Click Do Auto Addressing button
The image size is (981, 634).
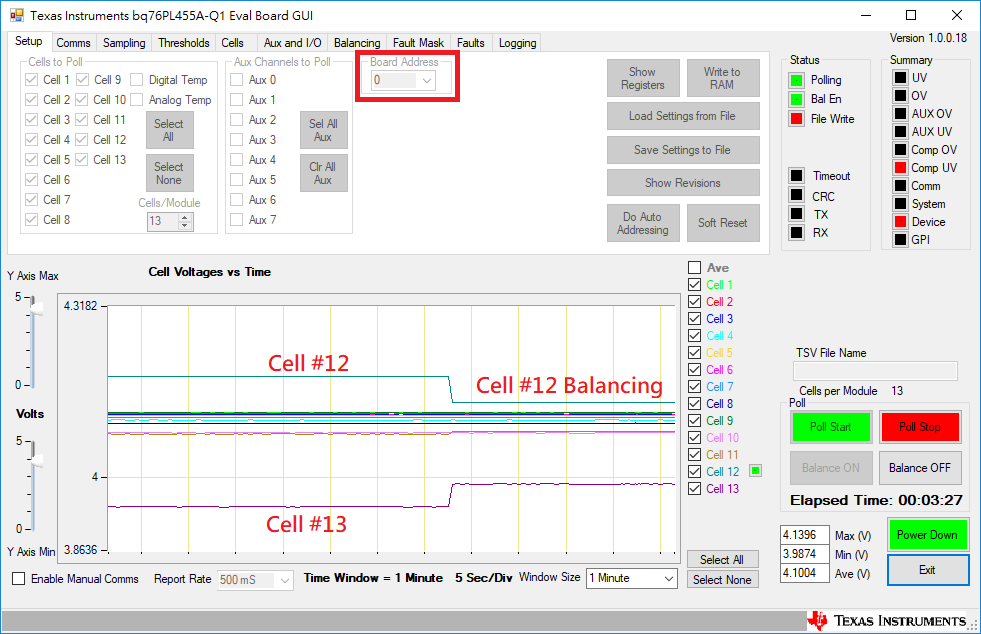(x=643, y=223)
